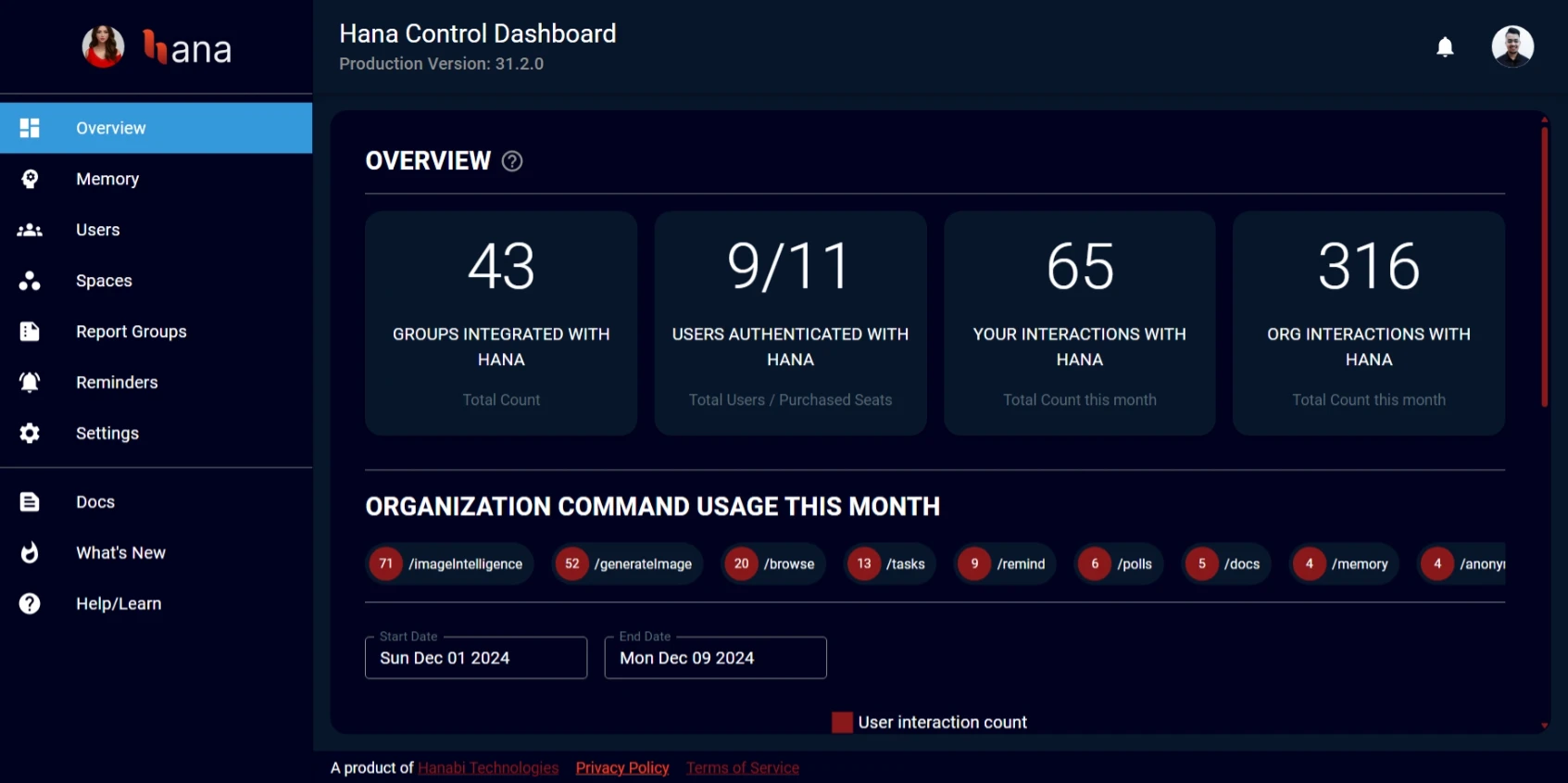Click the help icon next to OVERVIEW
This screenshot has height=783, width=1568.
pos(512,161)
